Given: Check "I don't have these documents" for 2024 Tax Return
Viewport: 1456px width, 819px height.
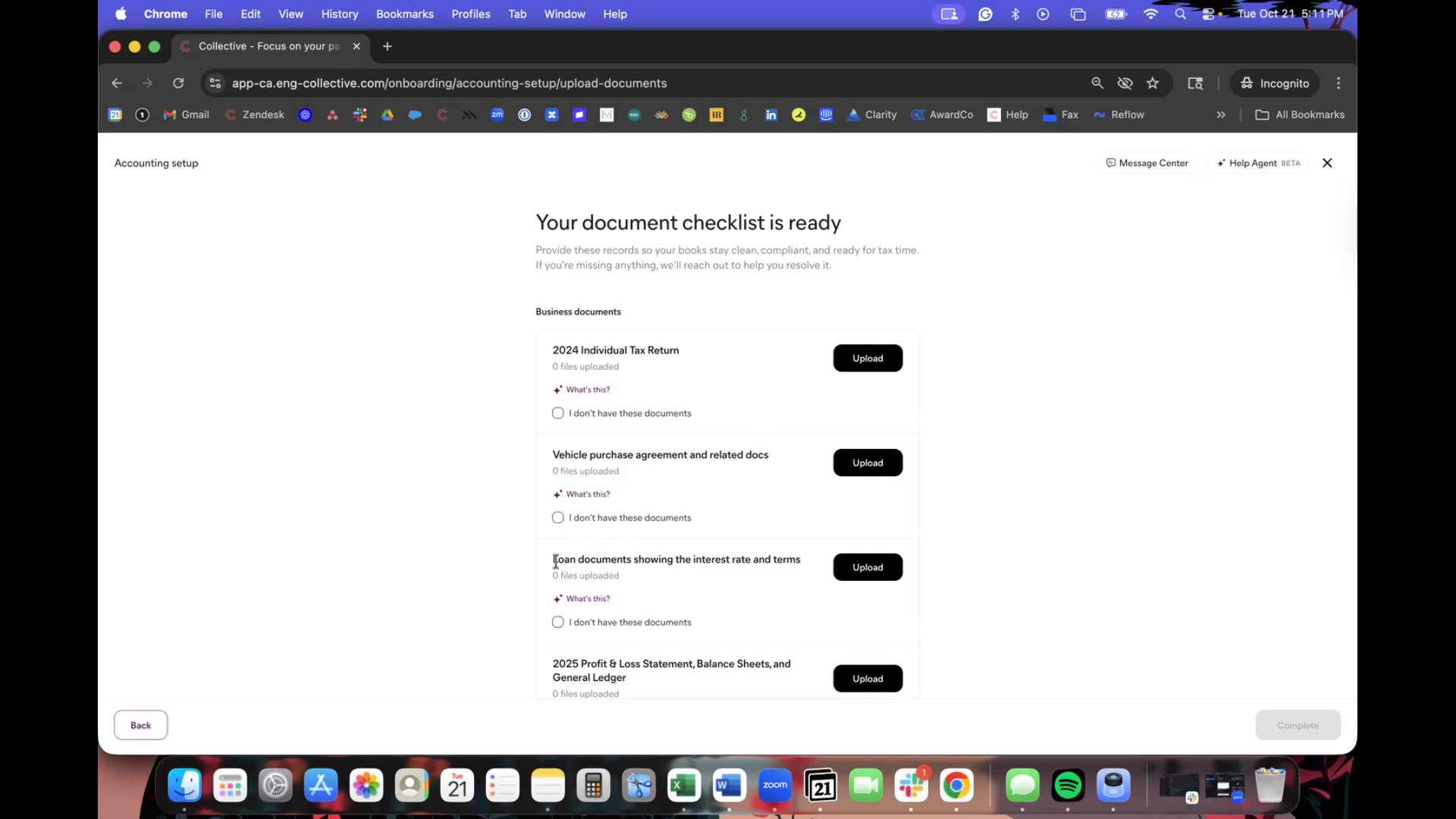Looking at the screenshot, I should (x=558, y=413).
